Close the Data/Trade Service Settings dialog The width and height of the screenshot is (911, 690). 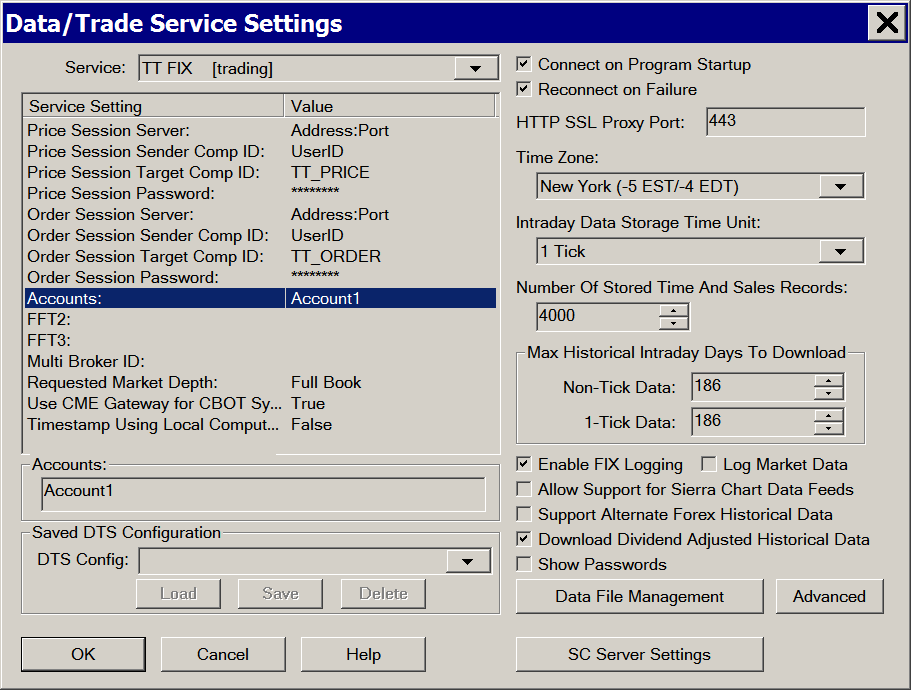[887, 23]
